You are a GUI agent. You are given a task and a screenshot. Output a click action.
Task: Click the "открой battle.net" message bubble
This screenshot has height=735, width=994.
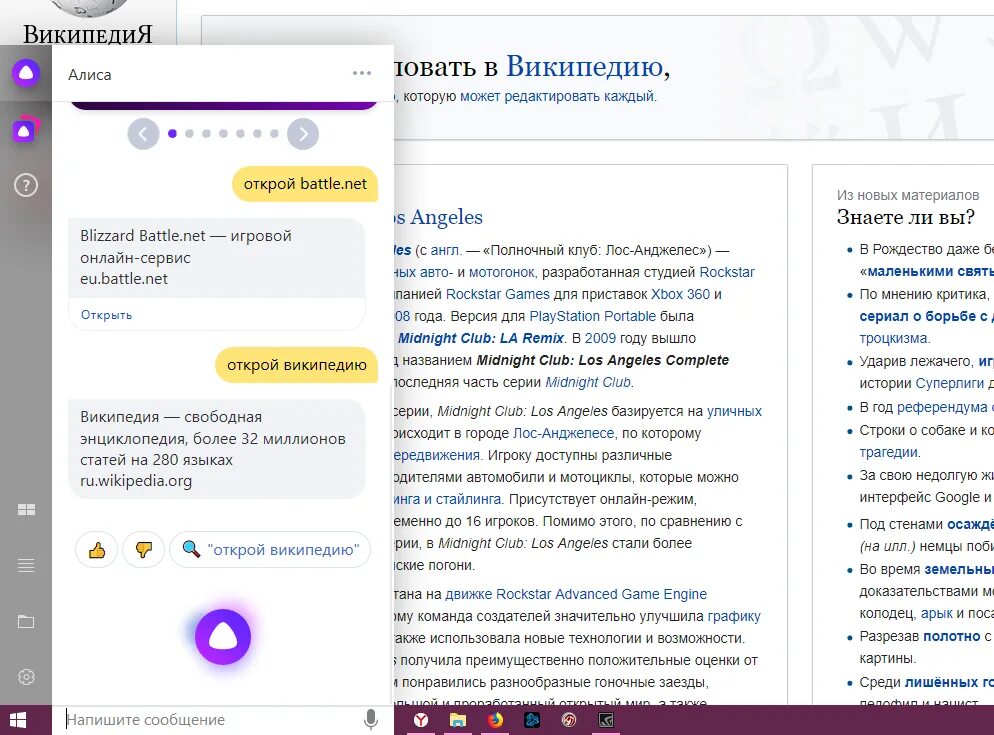(x=305, y=184)
